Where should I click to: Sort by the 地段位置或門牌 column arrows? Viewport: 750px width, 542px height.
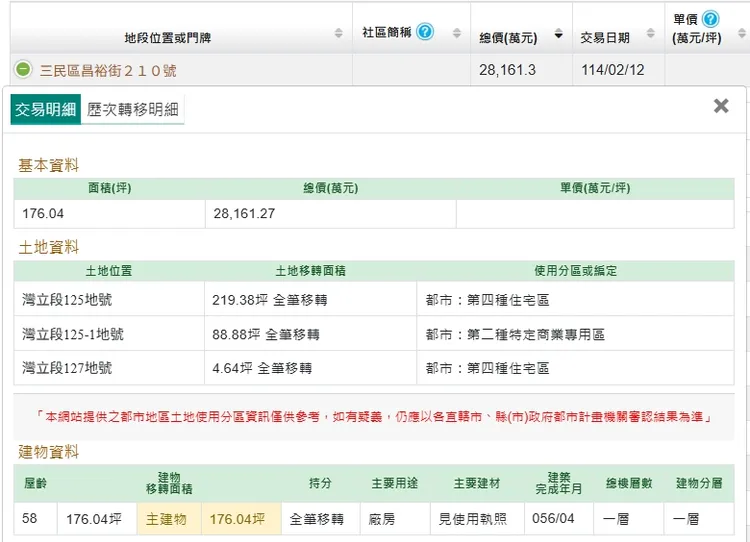pos(338,33)
